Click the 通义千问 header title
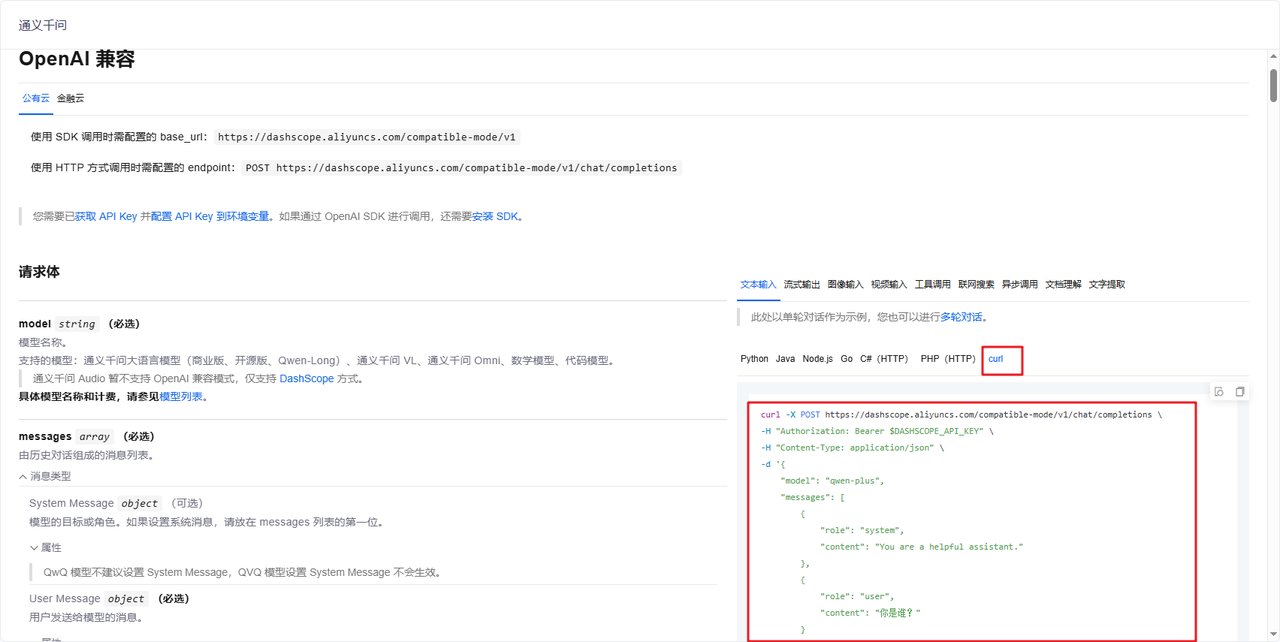 pyautogui.click(x=43, y=25)
